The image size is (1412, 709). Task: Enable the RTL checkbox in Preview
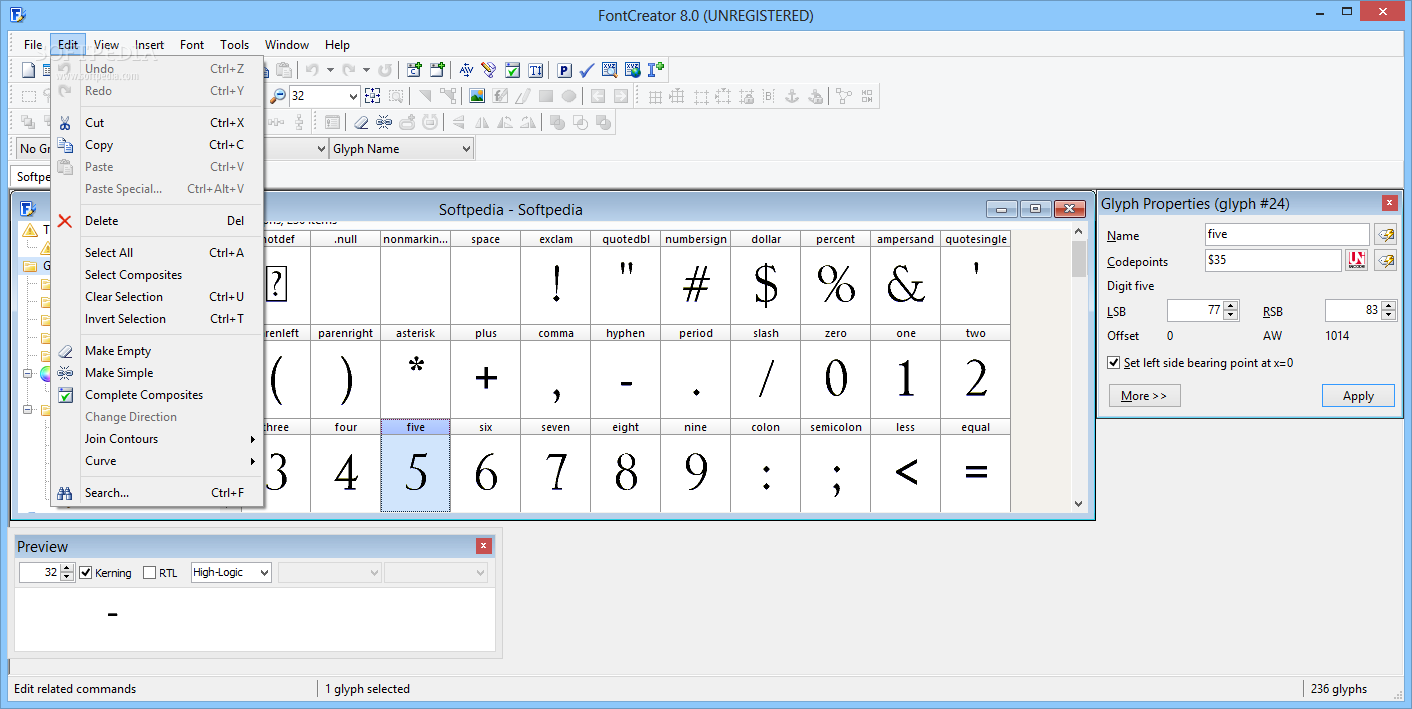pos(150,573)
